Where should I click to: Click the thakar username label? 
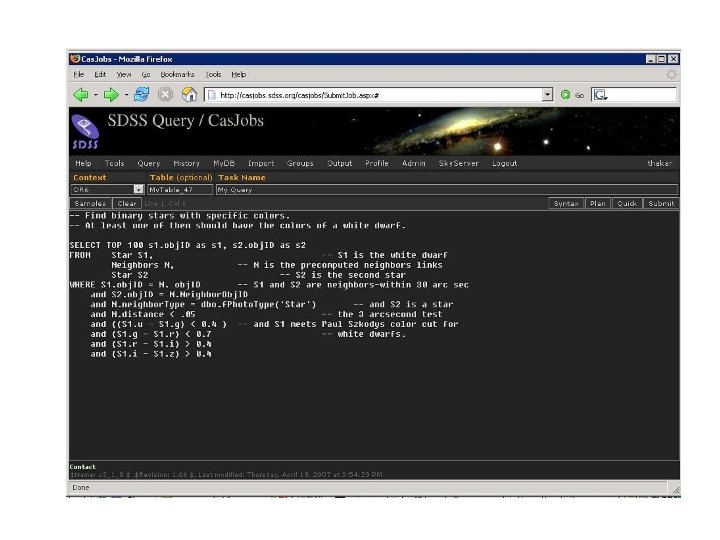(659, 163)
